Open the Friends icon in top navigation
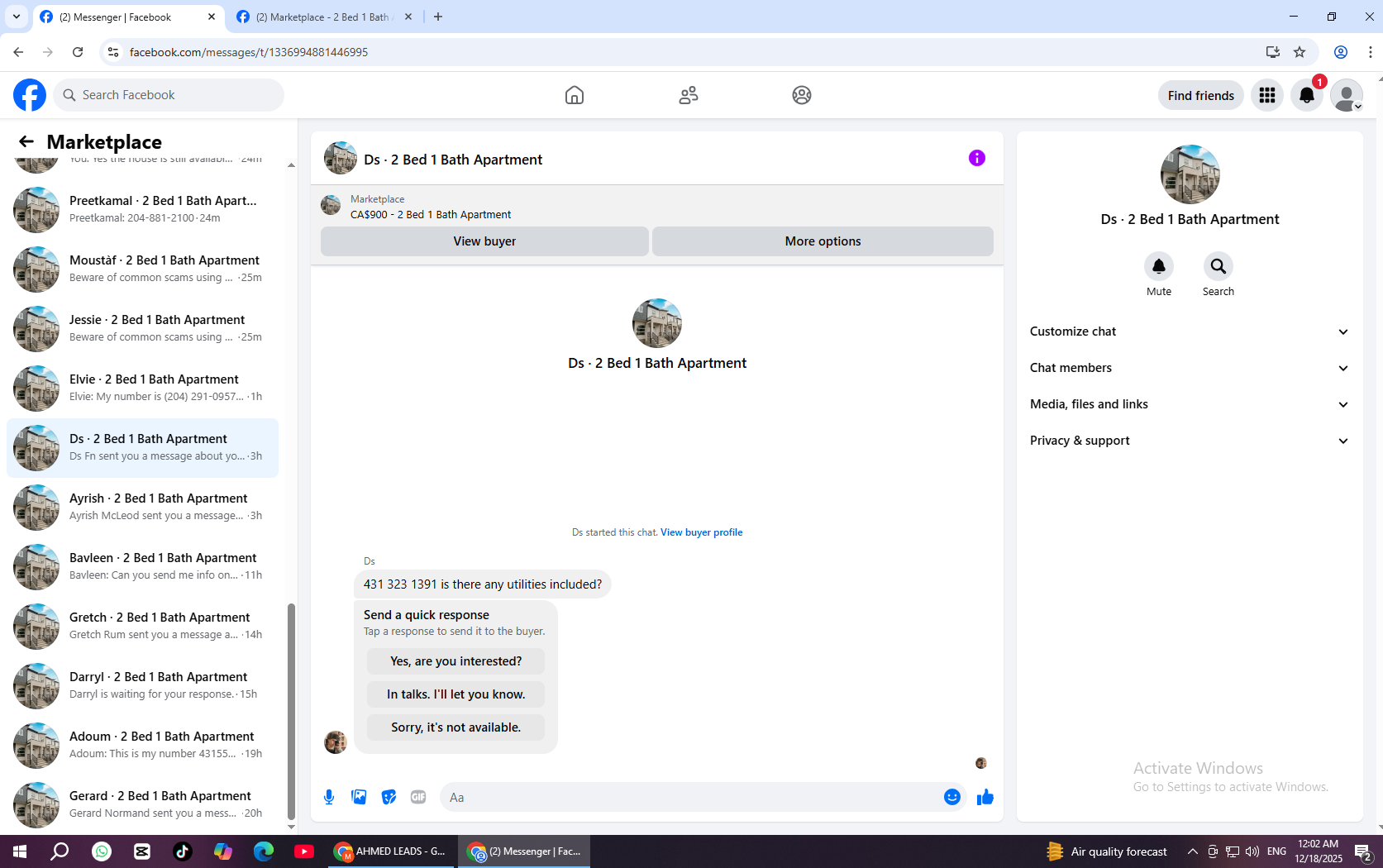The height and width of the screenshot is (868, 1383). click(689, 95)
